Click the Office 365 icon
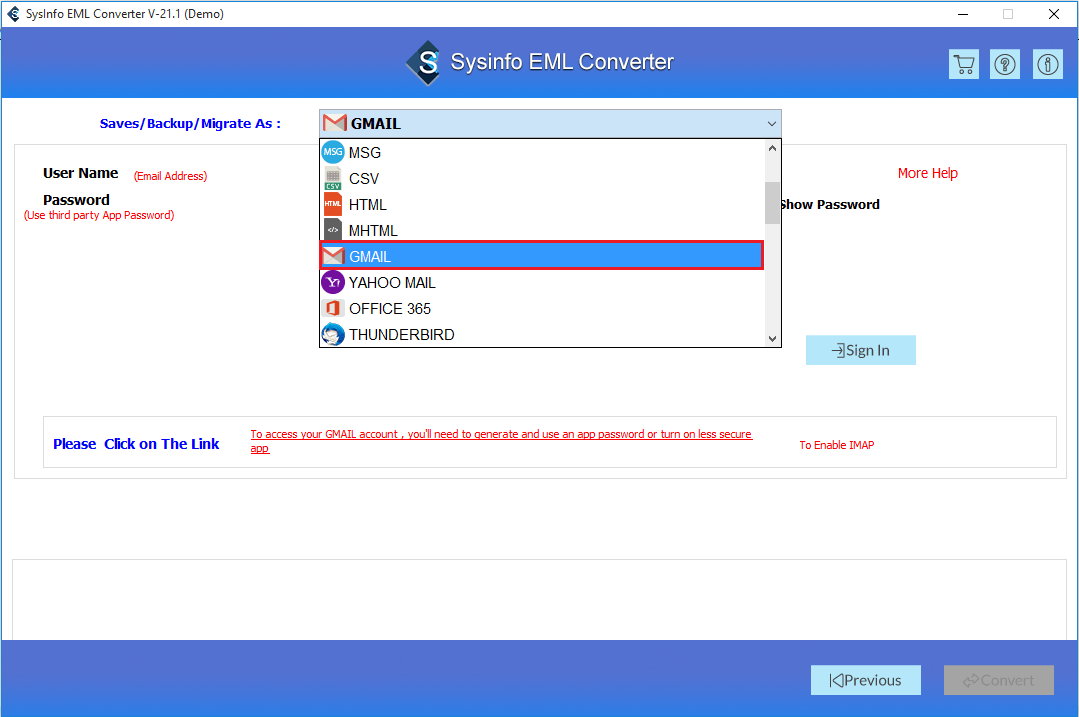This screenshot has height=717, width=1079. [333, 308]
